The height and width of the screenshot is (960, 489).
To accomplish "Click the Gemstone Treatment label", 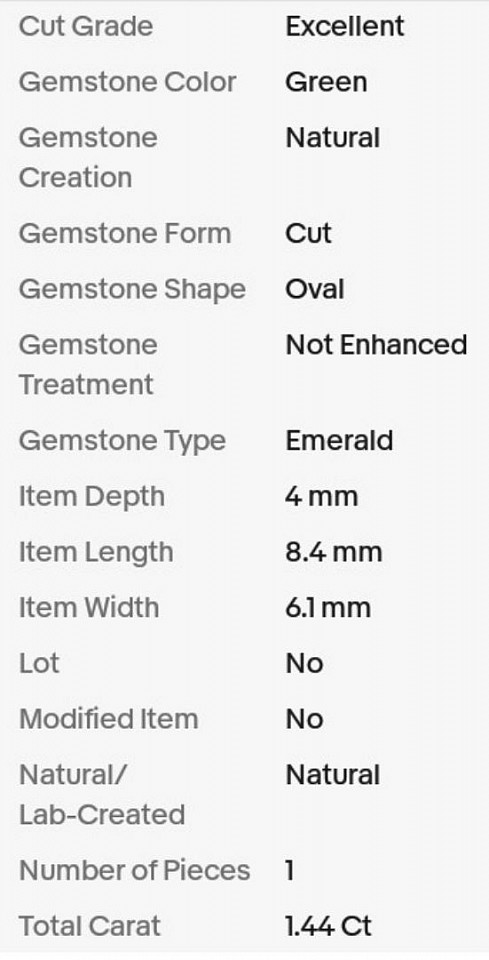I will click(x=88, y=364).
